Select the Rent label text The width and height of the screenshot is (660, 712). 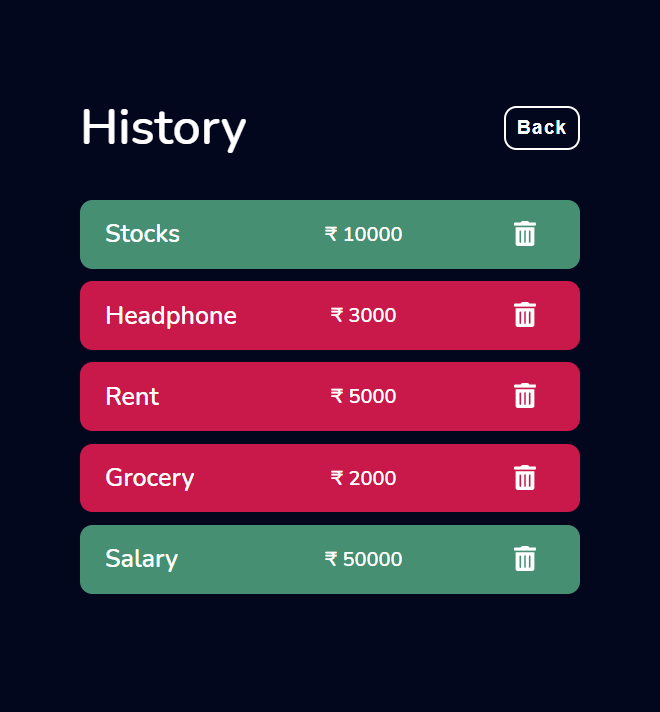[x=132, y=396]
